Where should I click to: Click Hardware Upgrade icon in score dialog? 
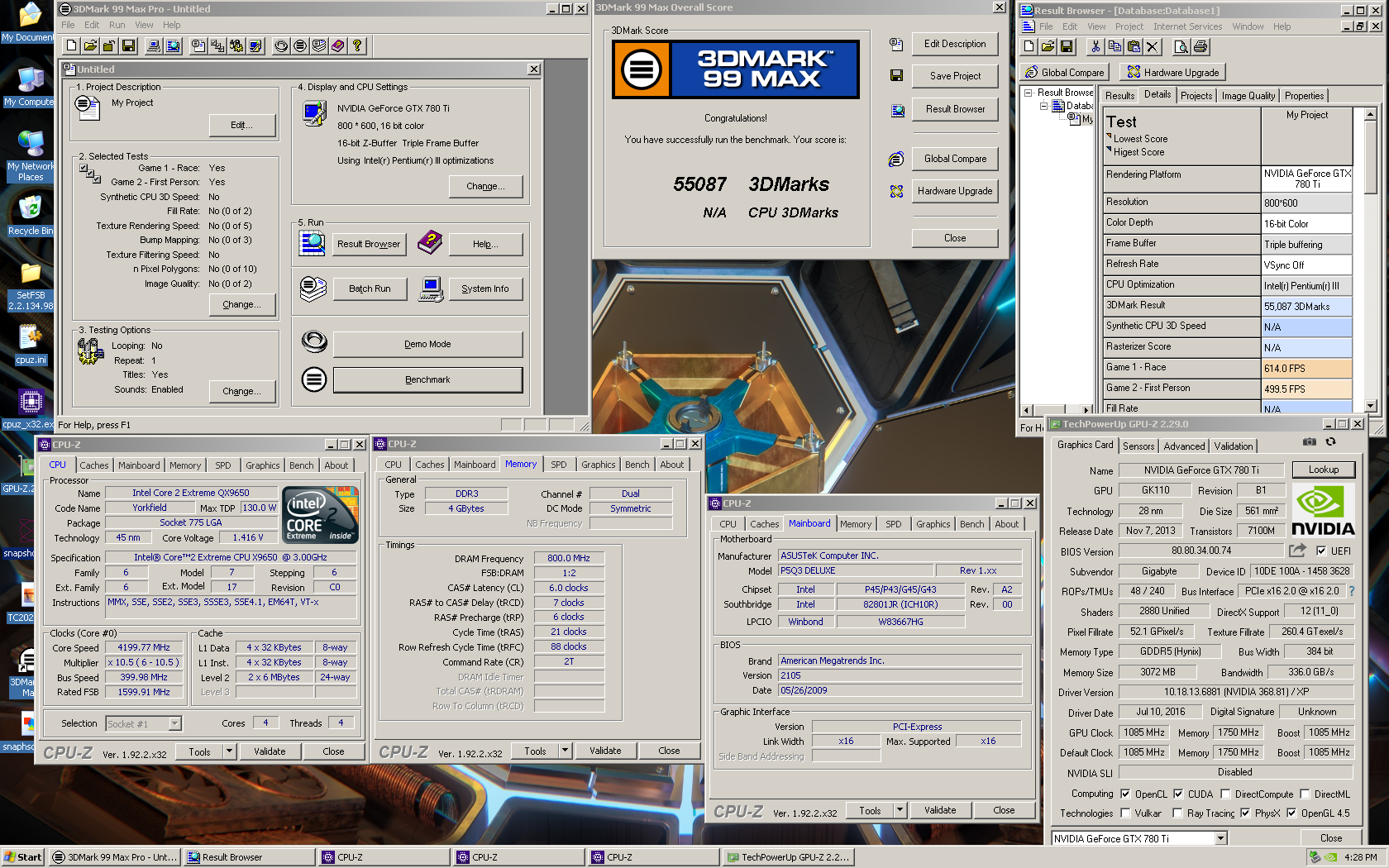pyautogui.click(x=896, y=191)
